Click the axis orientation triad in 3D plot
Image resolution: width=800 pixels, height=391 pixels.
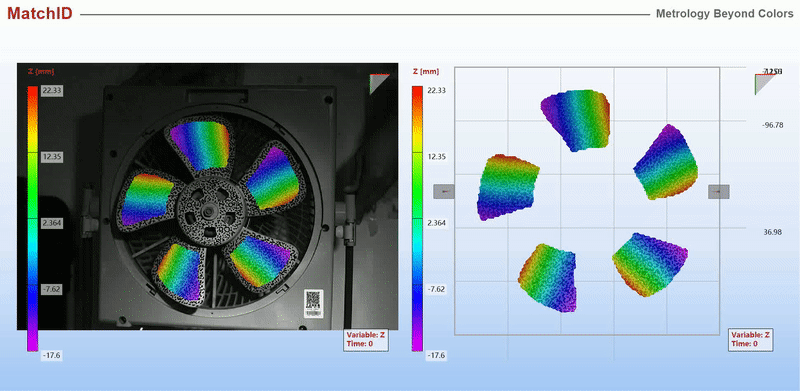[764, 84]
